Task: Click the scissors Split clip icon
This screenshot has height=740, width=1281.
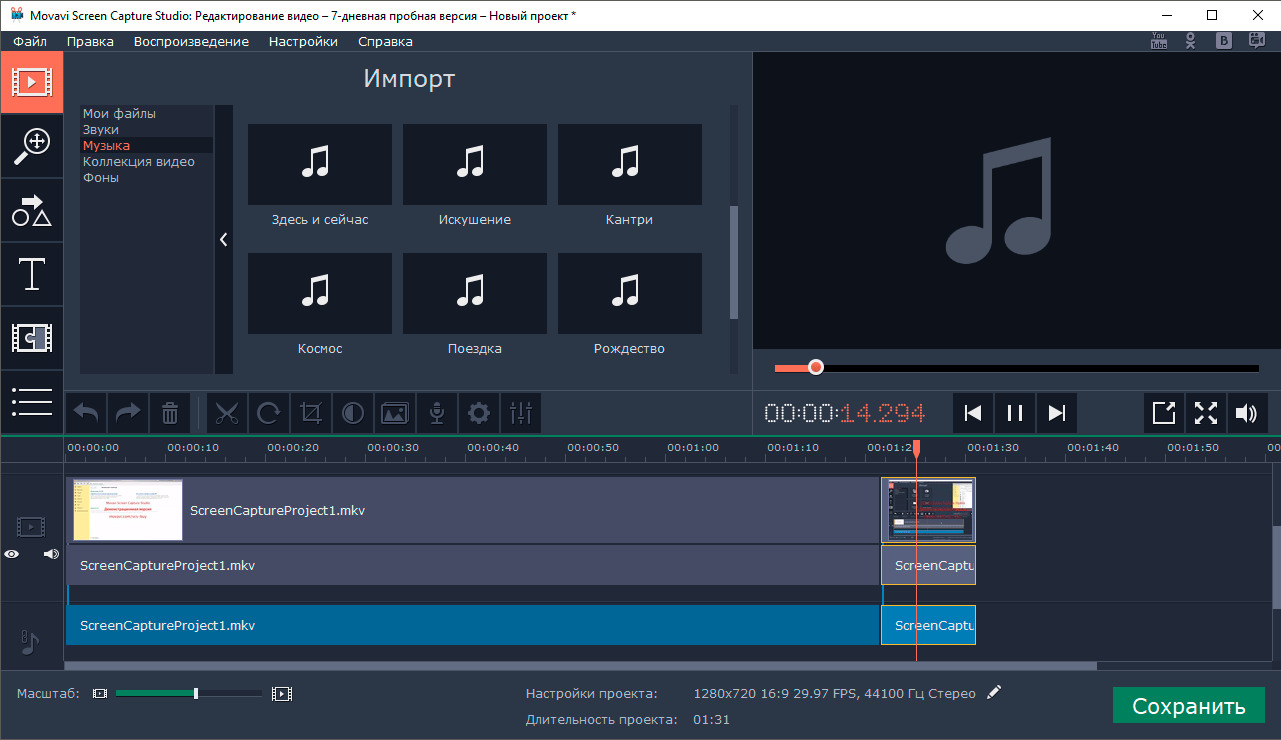Action: pyautogui.click(x=228, y=413)
